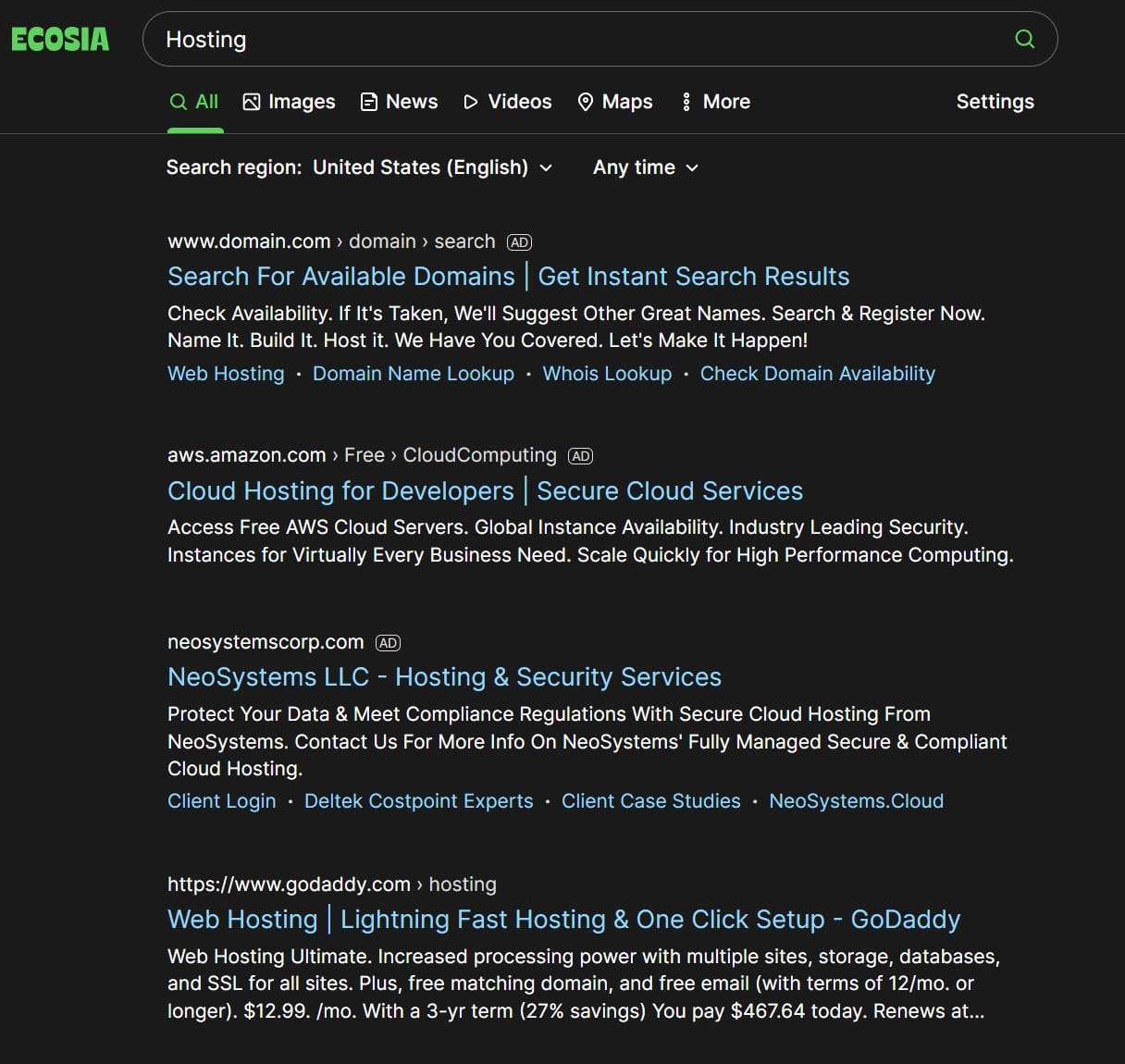1125x1064 pixels.
Task: Click the green search magnifier icon
Action: [1024, 39]
